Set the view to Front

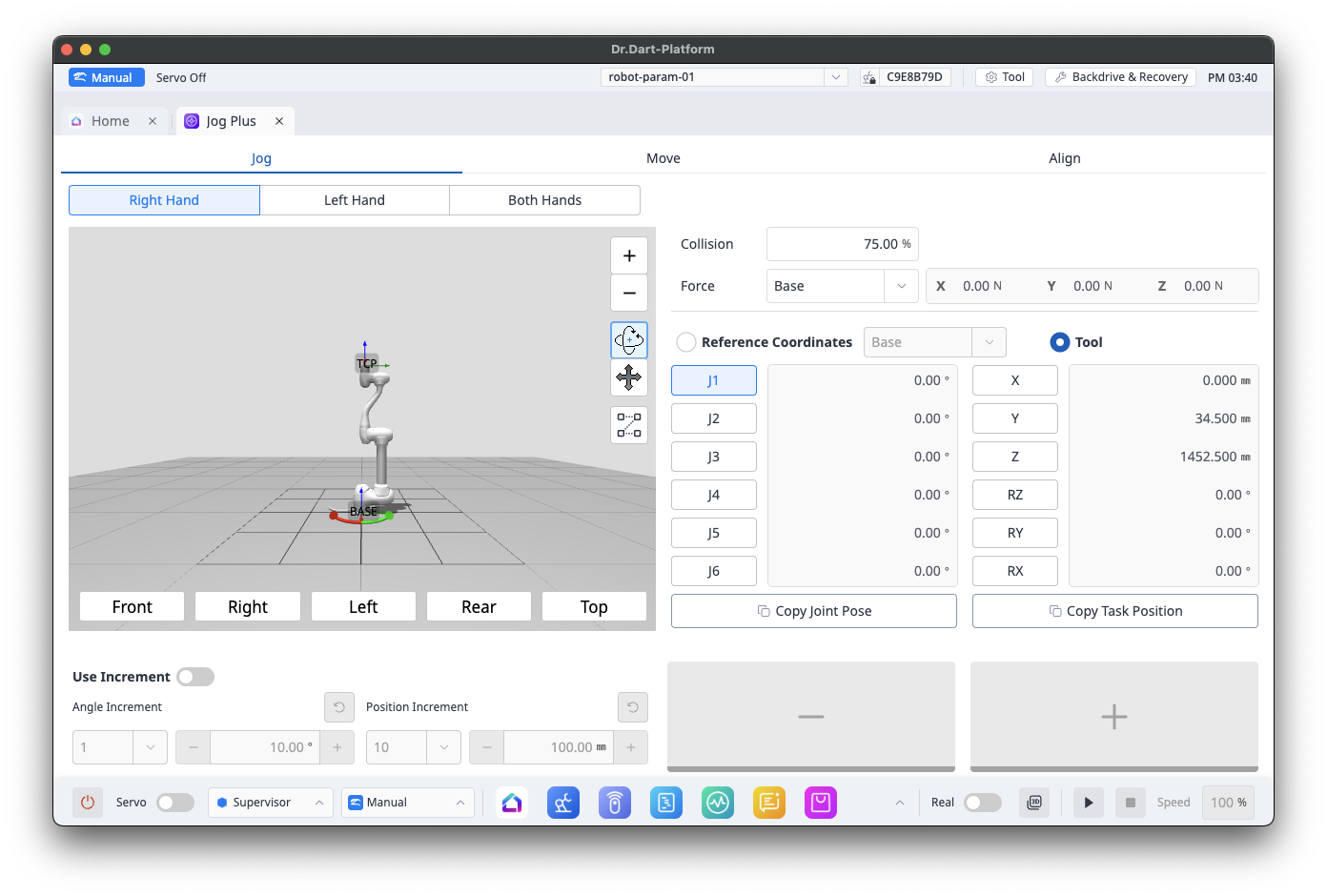(x=132, y=606)
